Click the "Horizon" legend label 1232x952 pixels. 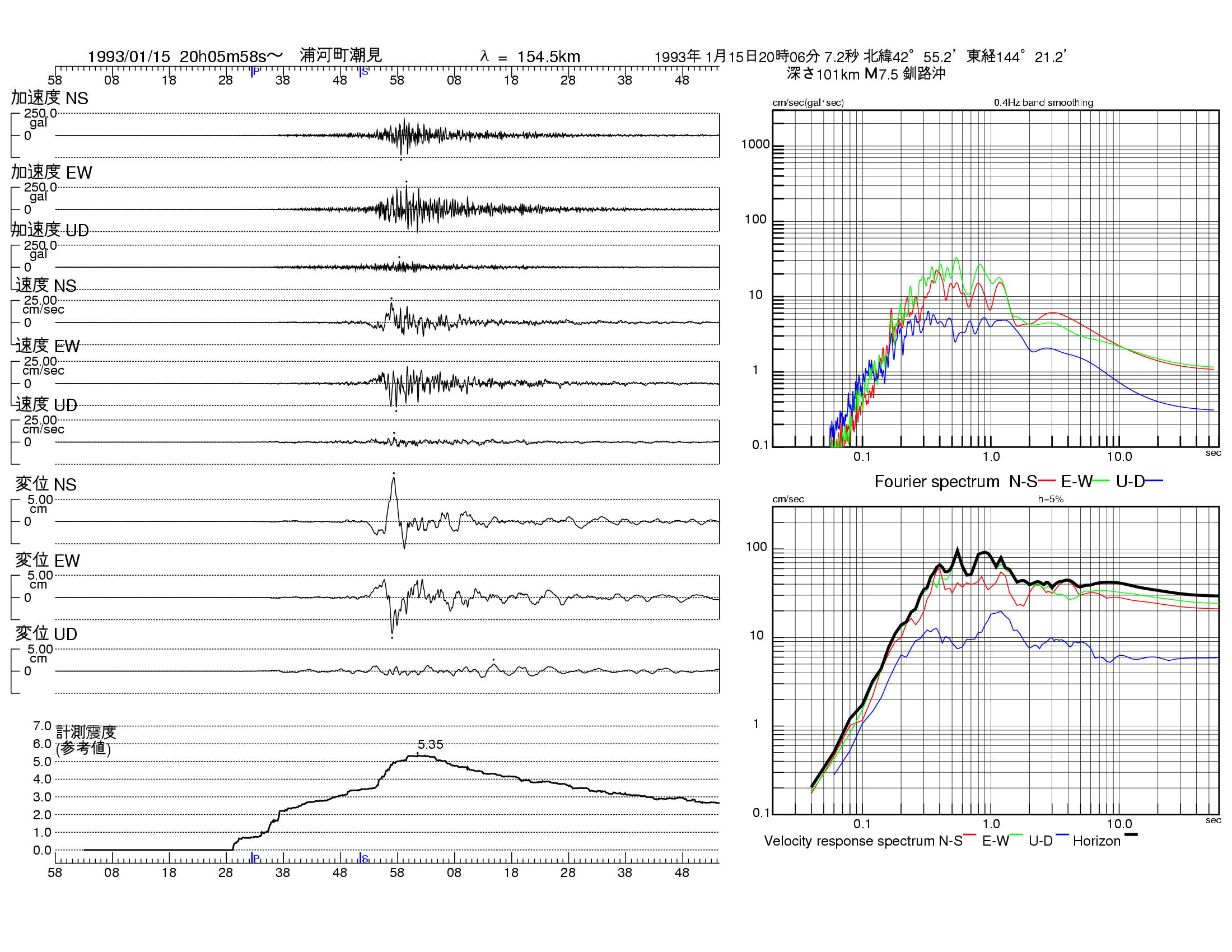(x=1096, y=841)
